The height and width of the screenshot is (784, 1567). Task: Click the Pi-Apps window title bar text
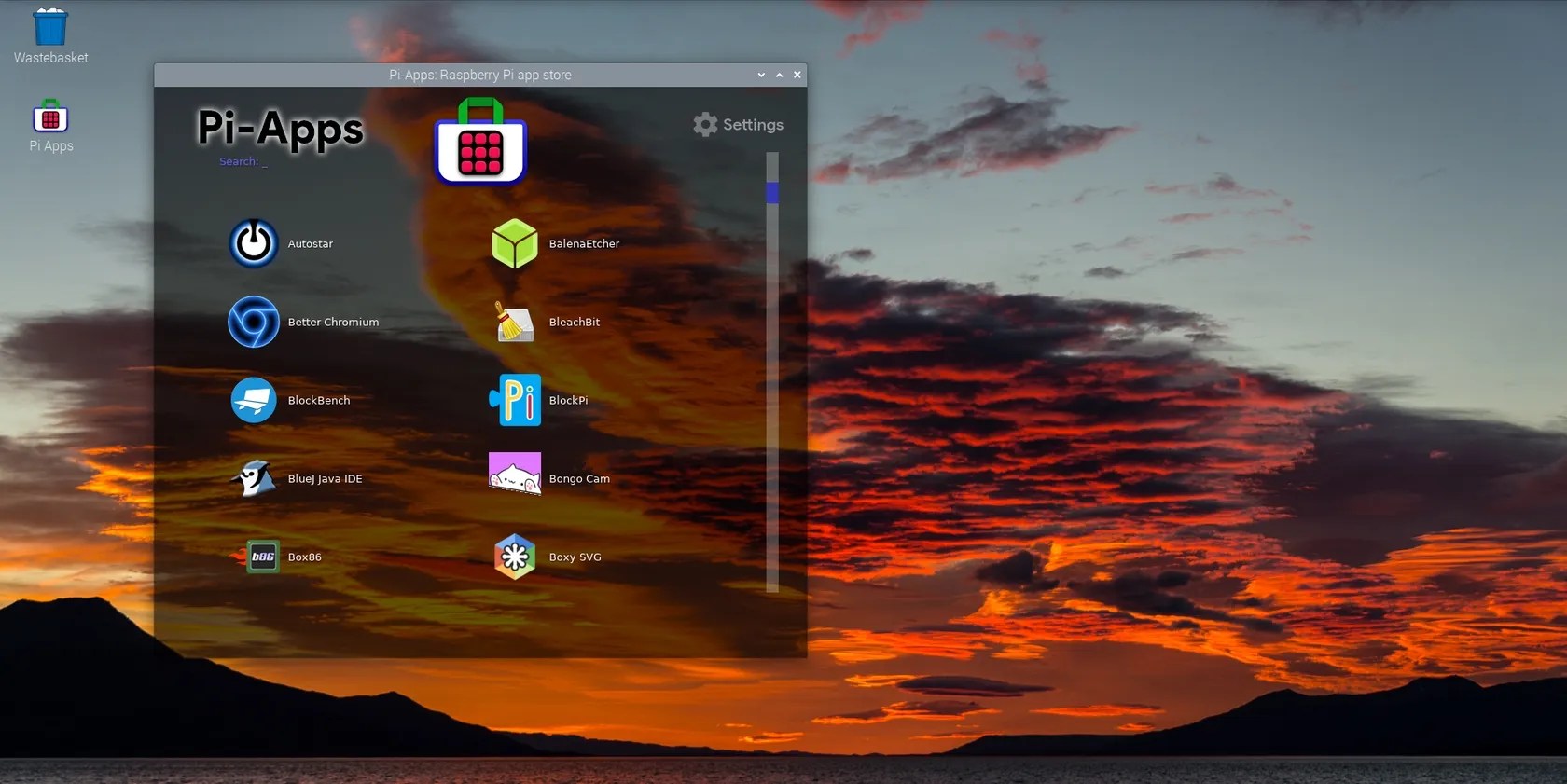(x=480, y=75)
